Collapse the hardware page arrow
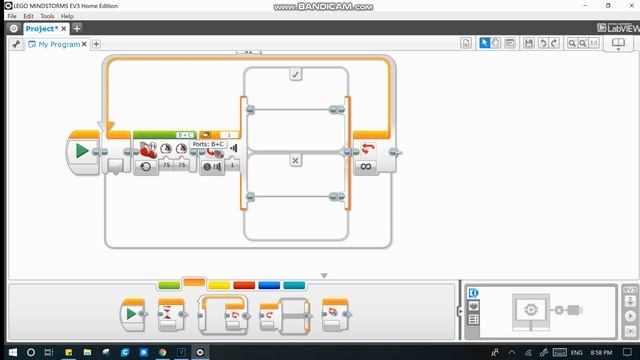 point(460,311)
